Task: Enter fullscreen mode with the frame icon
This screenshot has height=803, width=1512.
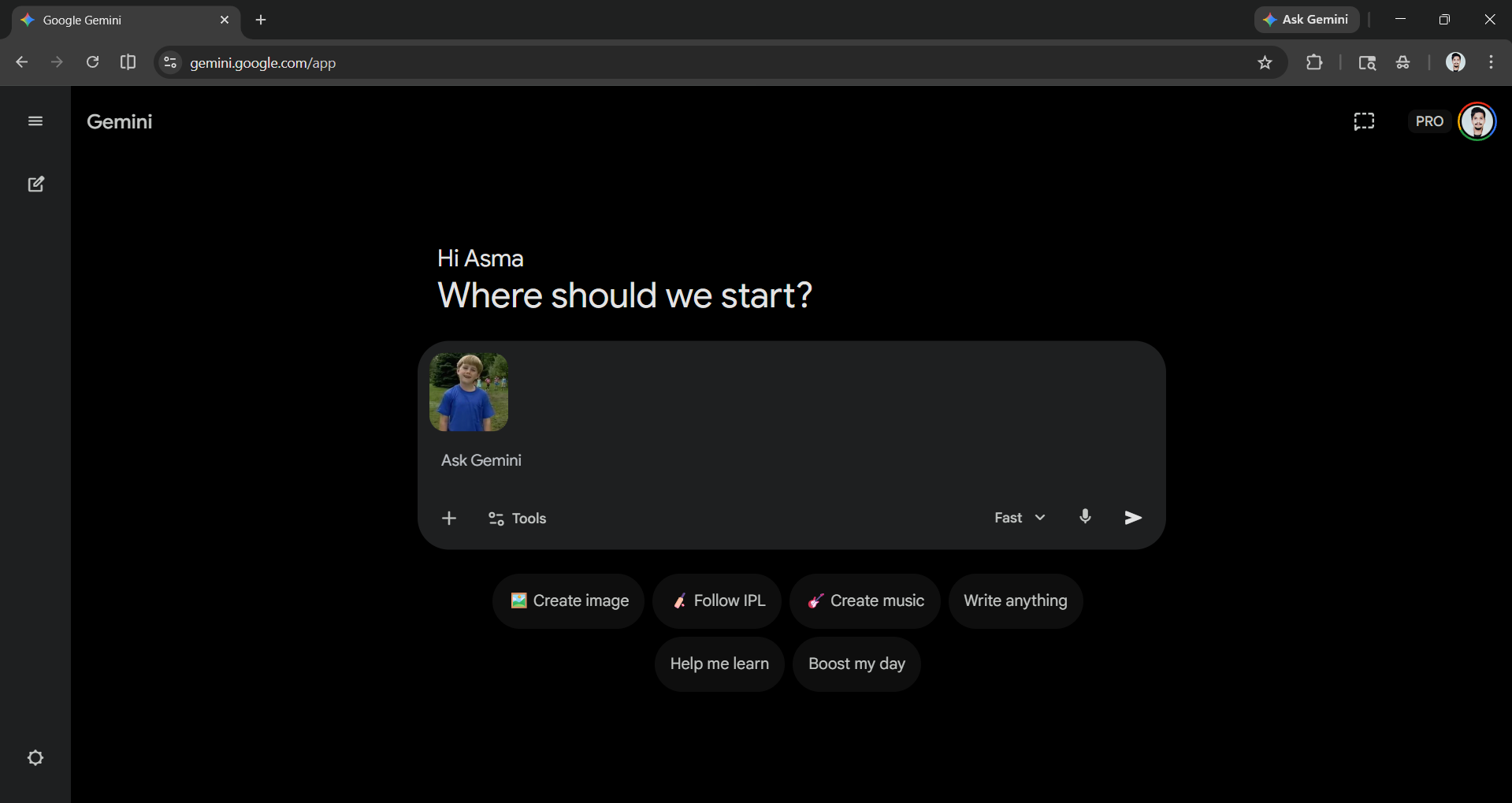Action: tap(1363, 121)
